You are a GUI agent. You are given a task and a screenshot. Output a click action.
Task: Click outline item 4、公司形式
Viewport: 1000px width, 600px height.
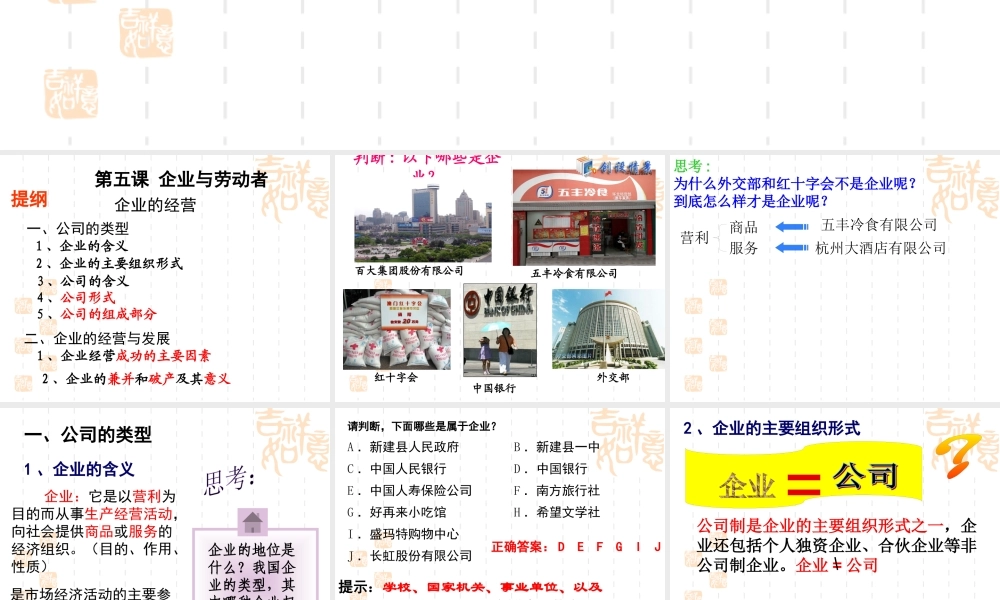(x=76, y=297)
